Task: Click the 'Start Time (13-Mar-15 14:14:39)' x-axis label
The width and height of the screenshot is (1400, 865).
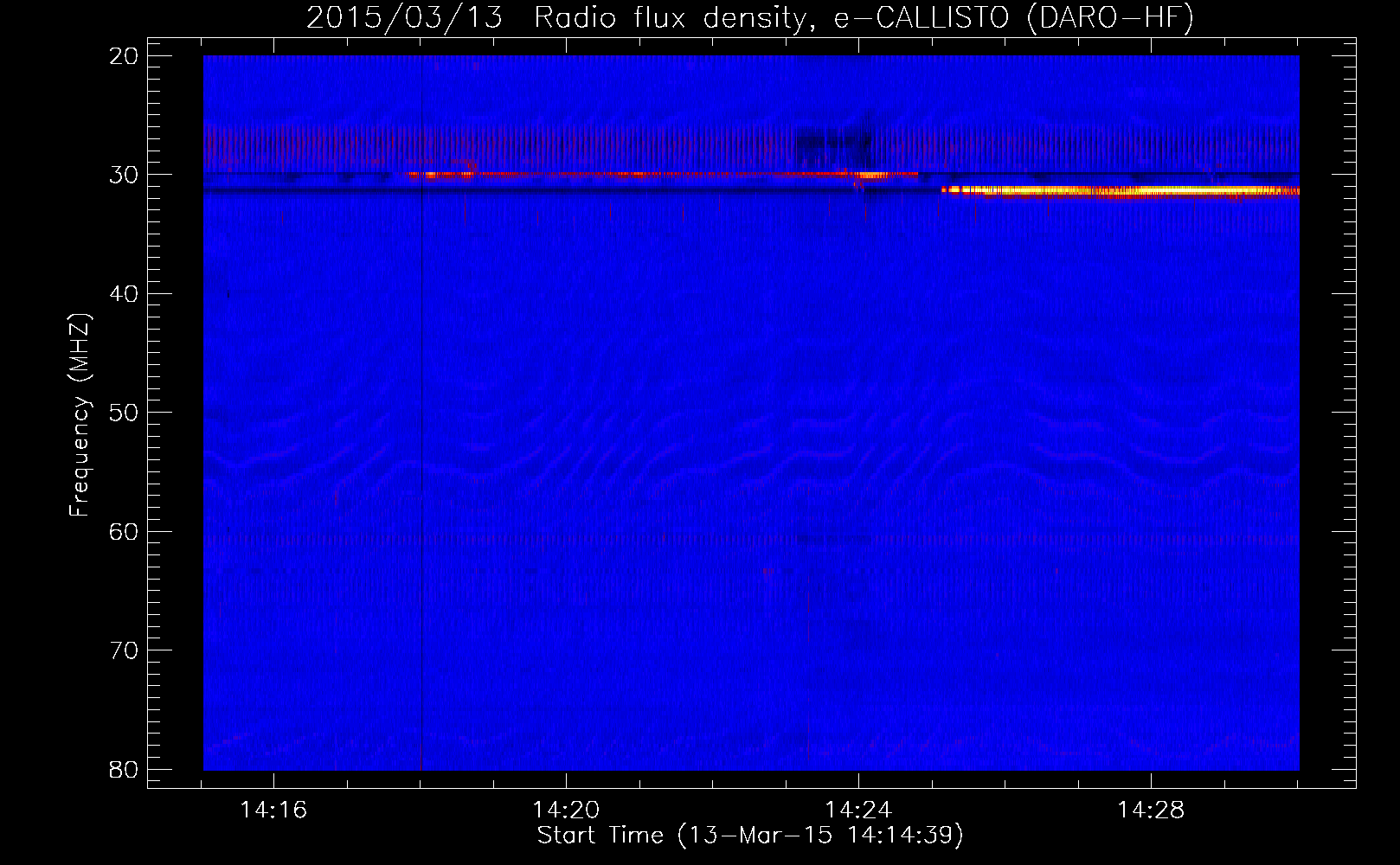Action: 750,836
